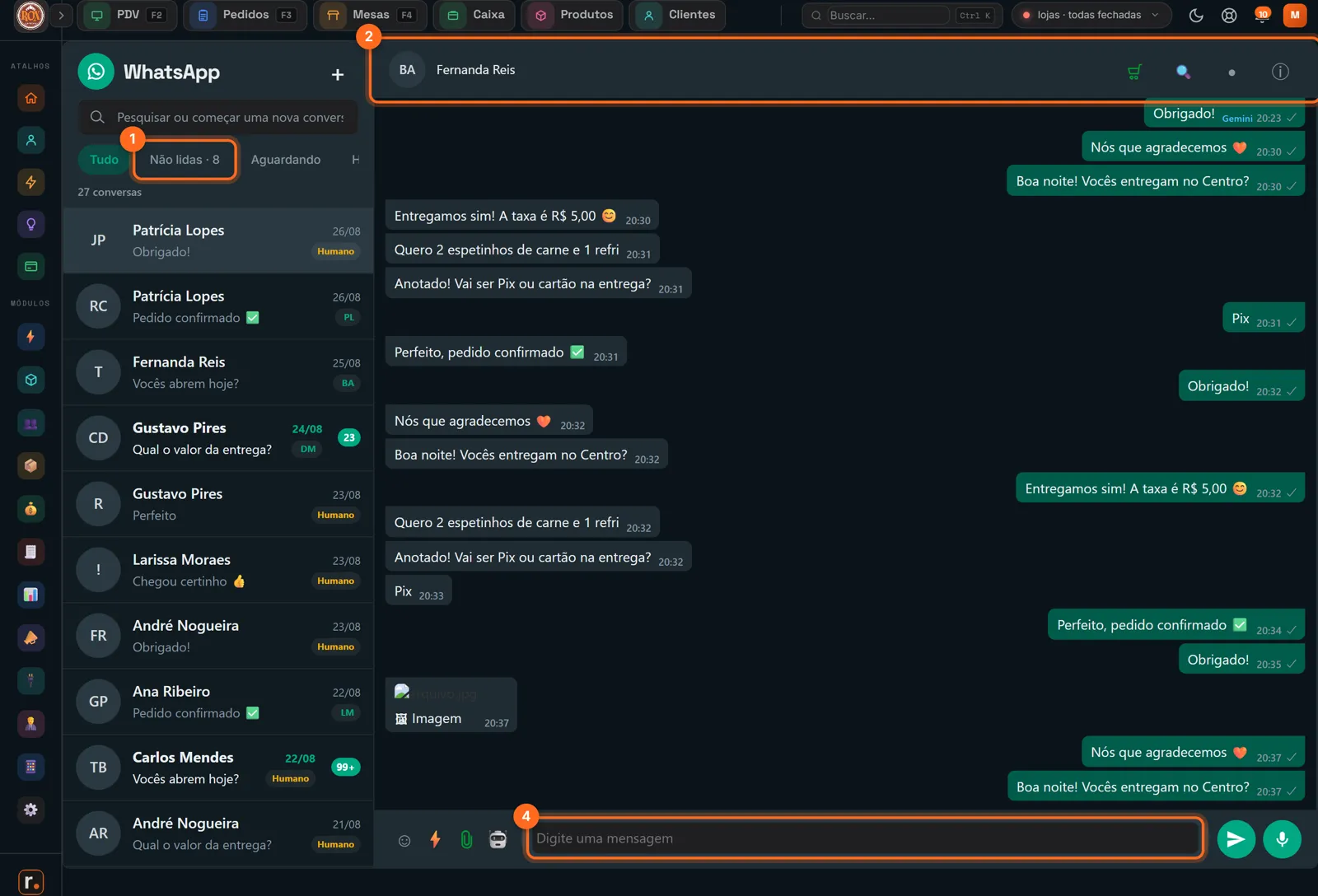Image resolution: width=1318 pixels, height=896 pixels.
Task: Click the quick replies lightning icon
Action: (435, 839)
